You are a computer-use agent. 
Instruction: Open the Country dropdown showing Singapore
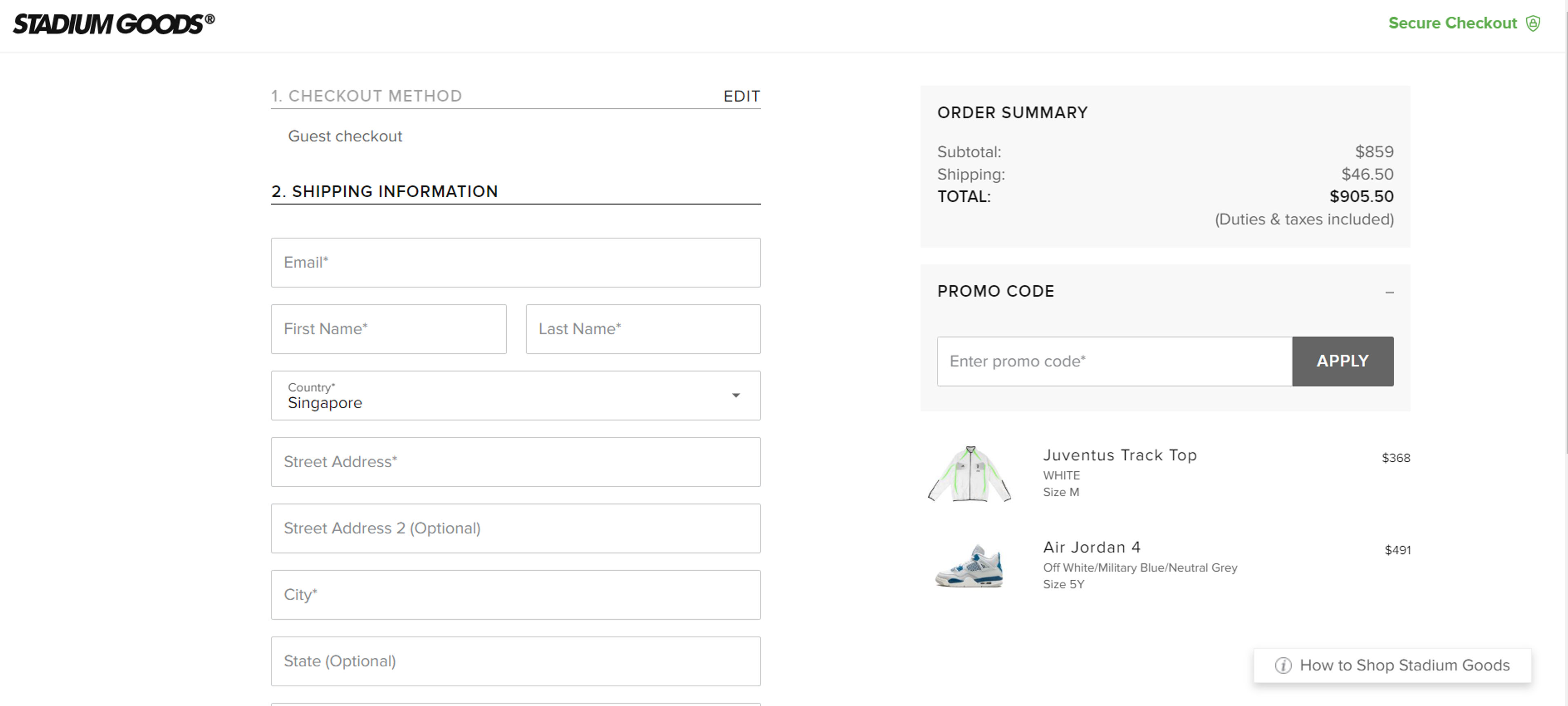(x=516, y=396)
